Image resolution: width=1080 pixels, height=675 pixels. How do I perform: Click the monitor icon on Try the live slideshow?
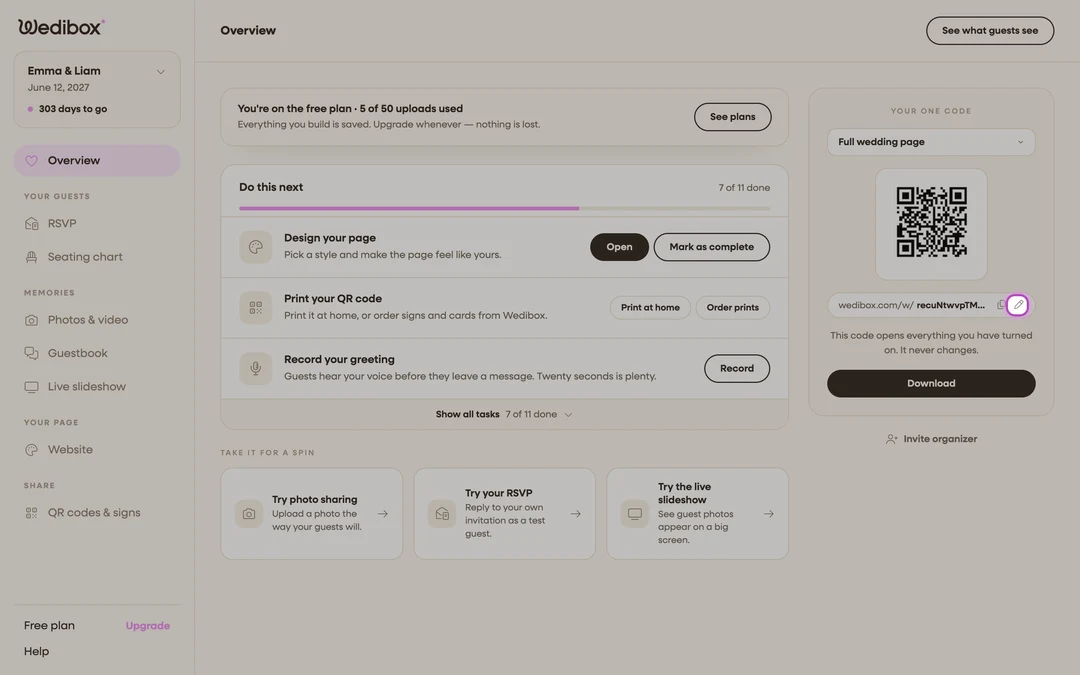[x=635, y=514]
